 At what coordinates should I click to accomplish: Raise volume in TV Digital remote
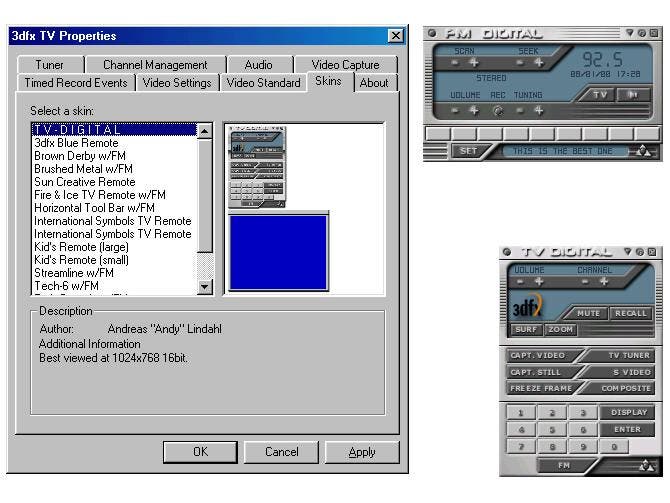(539, 282)
